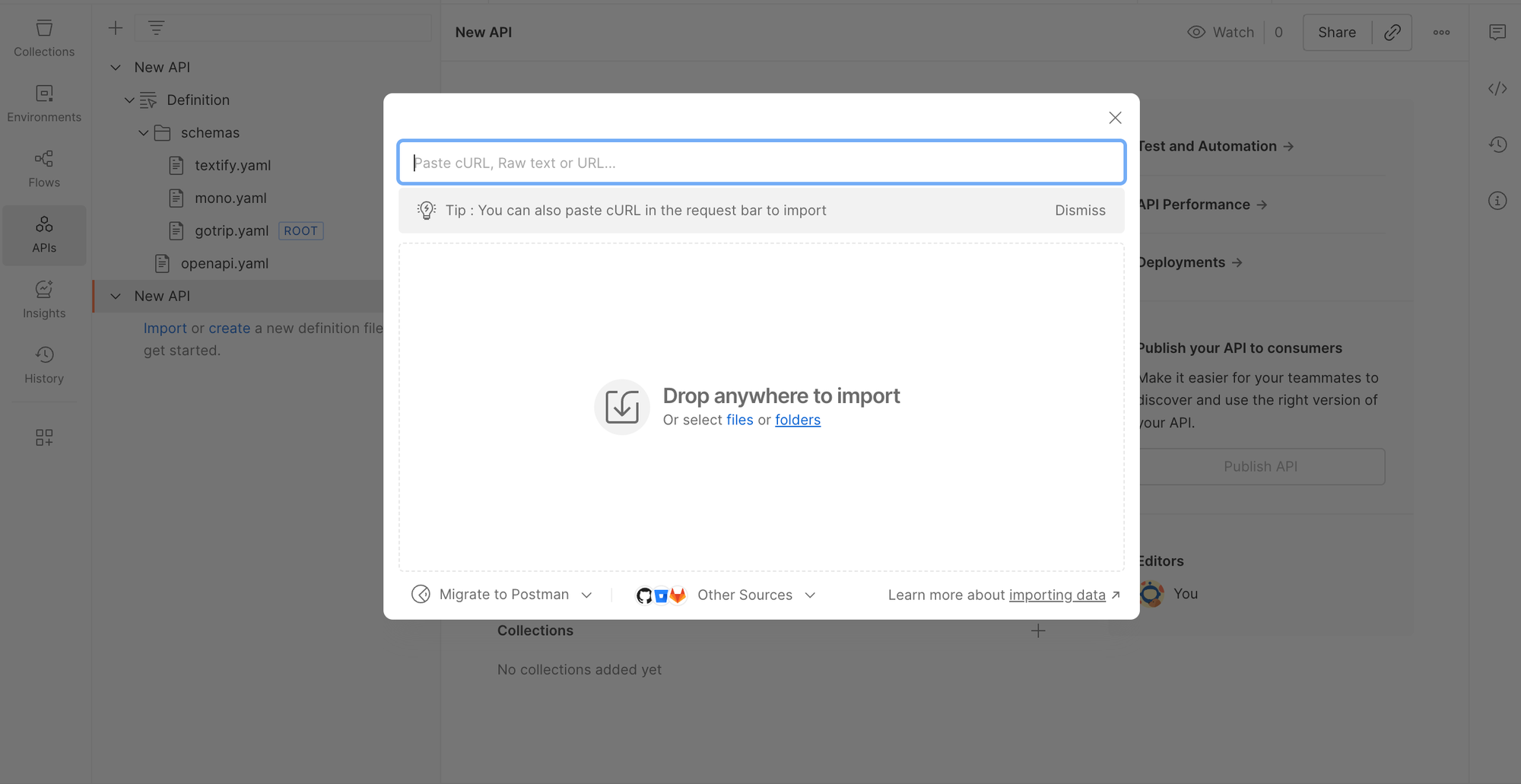Close the import dialog
Screen dimensions: 1521x784
(x=1114, y=118)
